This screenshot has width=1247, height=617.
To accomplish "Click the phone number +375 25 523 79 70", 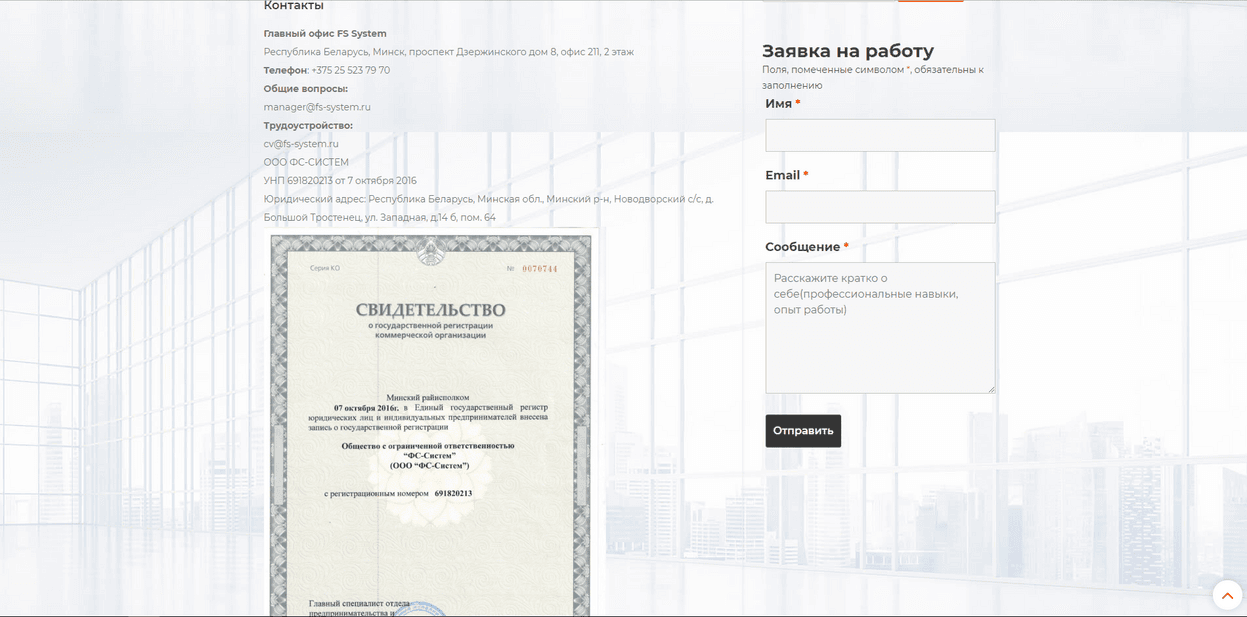I will point(350,71).
